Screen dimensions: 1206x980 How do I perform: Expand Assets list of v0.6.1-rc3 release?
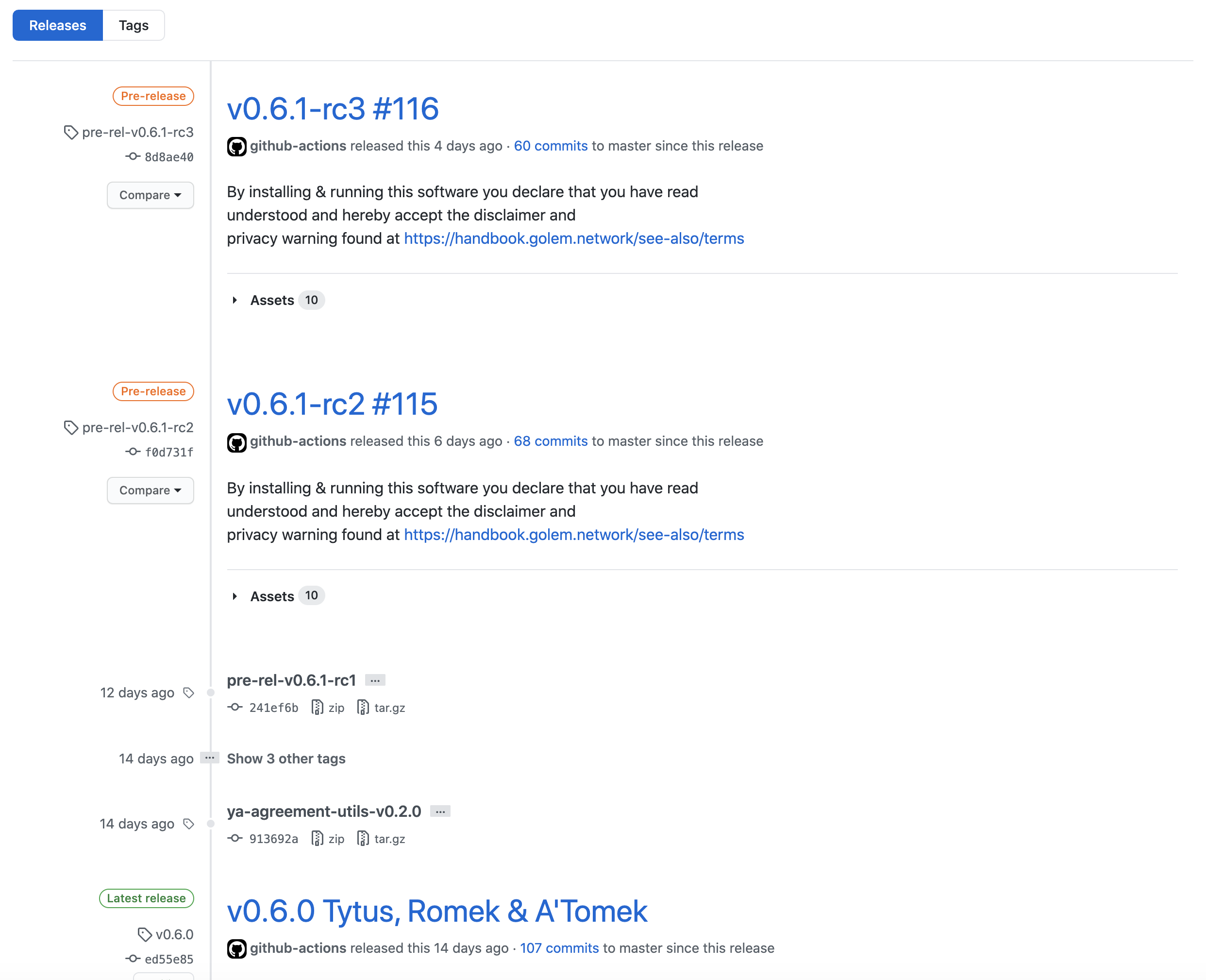(272, 300)
